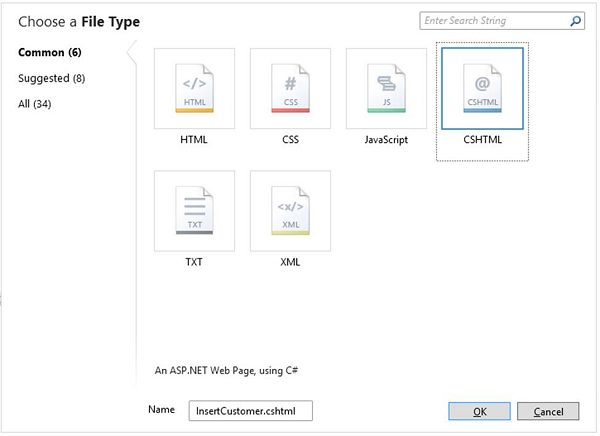Select the HTML file type icon
The width and height of the screenshot is (600, 436).
[x=194, y=88]
